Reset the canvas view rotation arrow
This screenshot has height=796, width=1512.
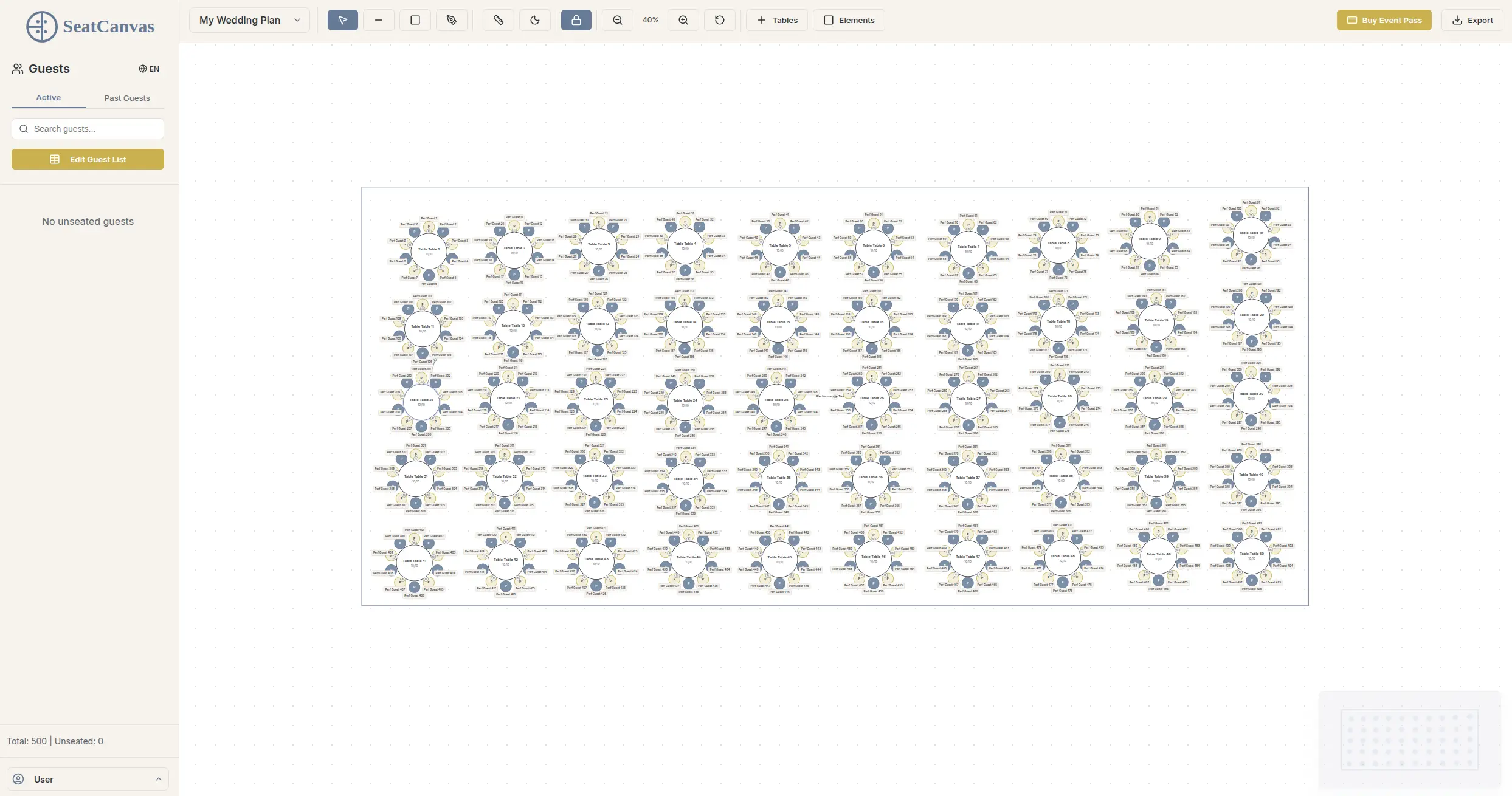point(720,20)
